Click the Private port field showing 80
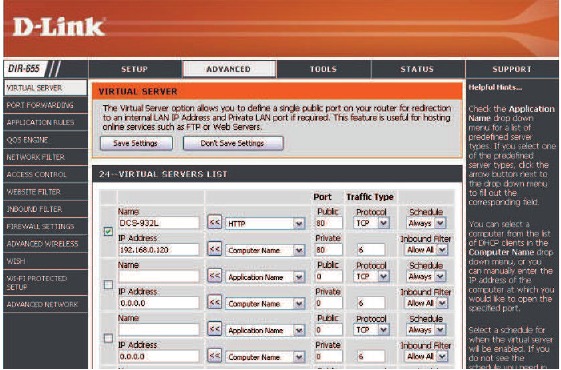The image size is (561, 370). (328, 250)
